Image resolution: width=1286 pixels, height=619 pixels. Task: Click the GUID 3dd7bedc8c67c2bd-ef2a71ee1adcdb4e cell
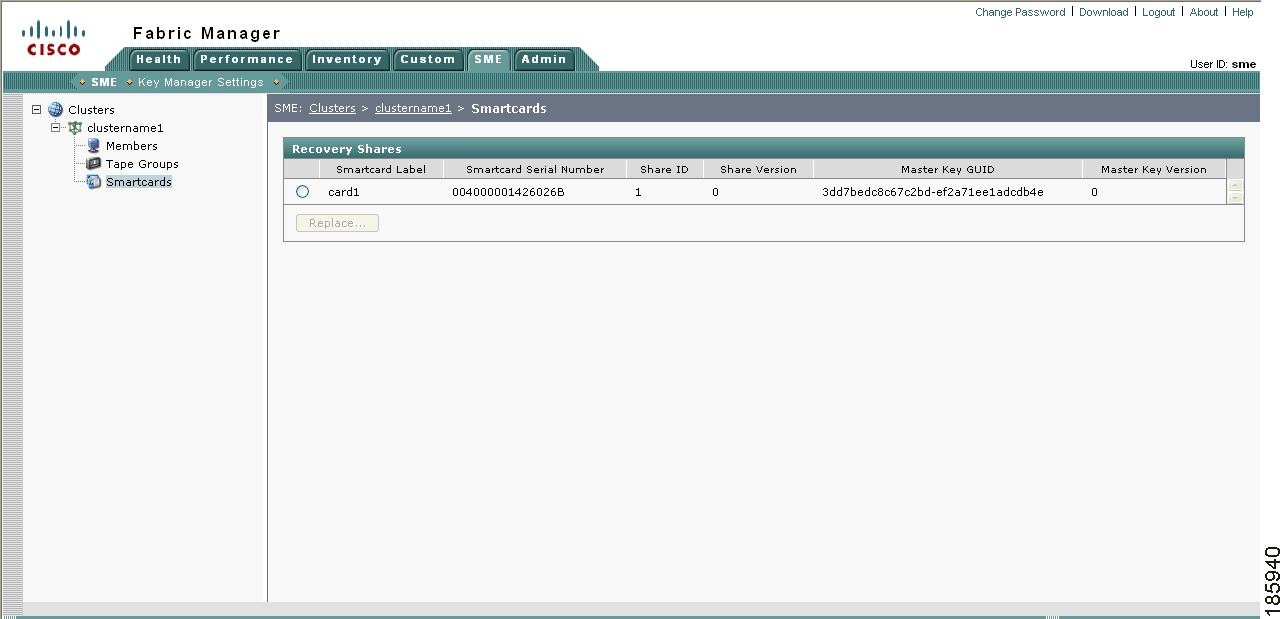click(x=932, y=192)
